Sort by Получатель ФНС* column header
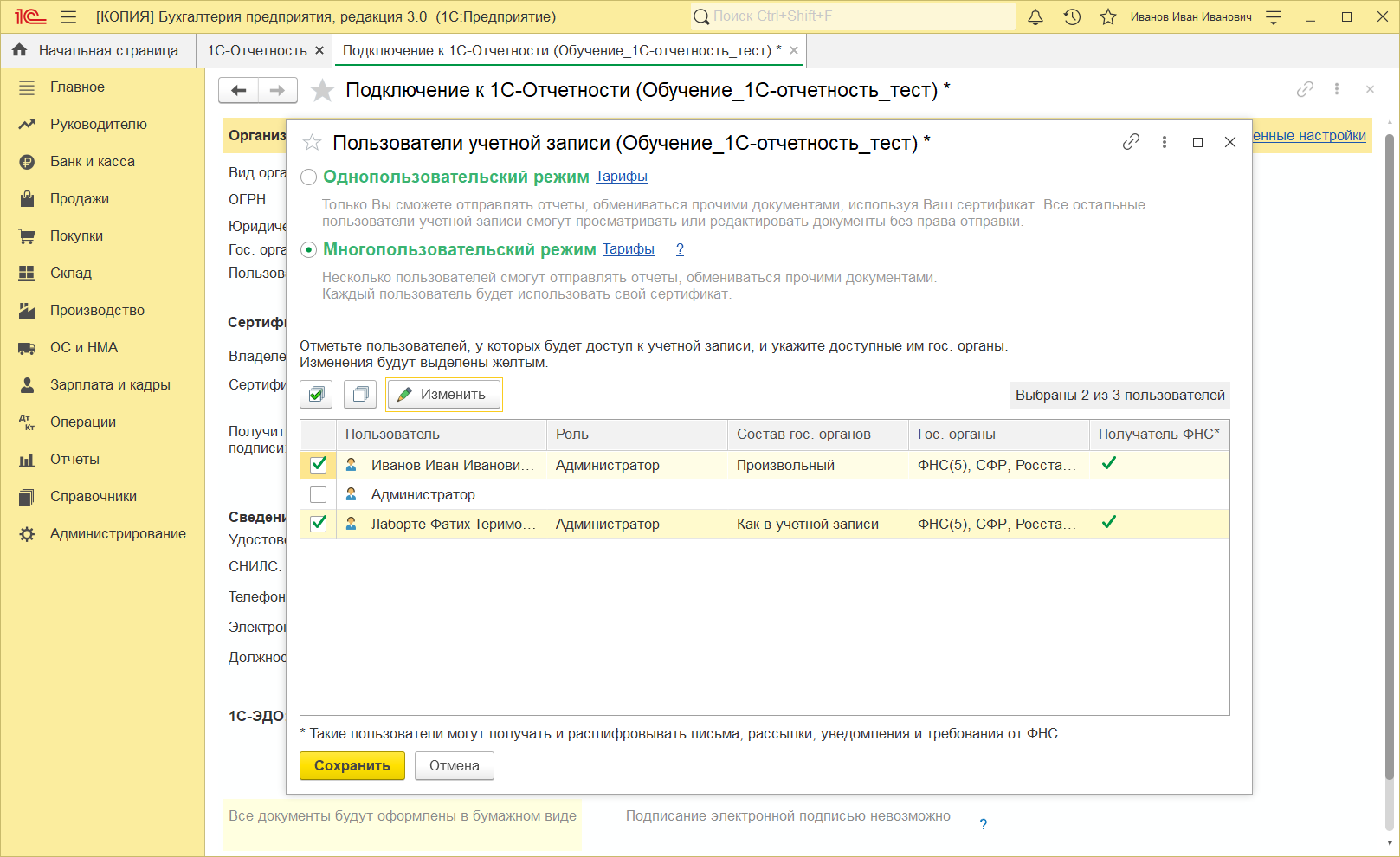This screenshot has height=857, width=1400. [x=1159, y=435]
